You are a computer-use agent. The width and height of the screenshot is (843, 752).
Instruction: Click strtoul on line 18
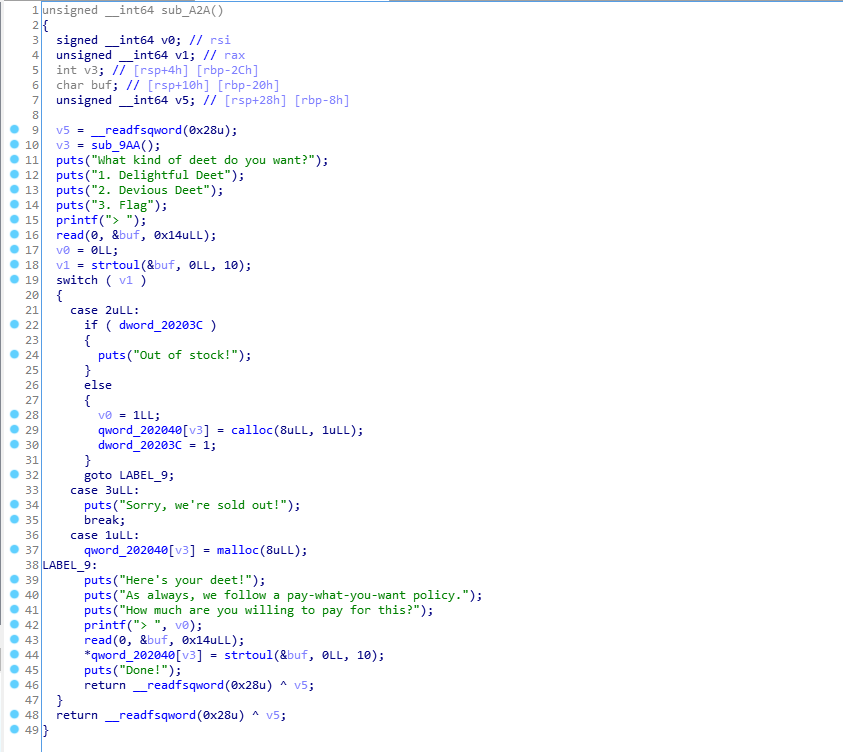click(x=116, y=265)
